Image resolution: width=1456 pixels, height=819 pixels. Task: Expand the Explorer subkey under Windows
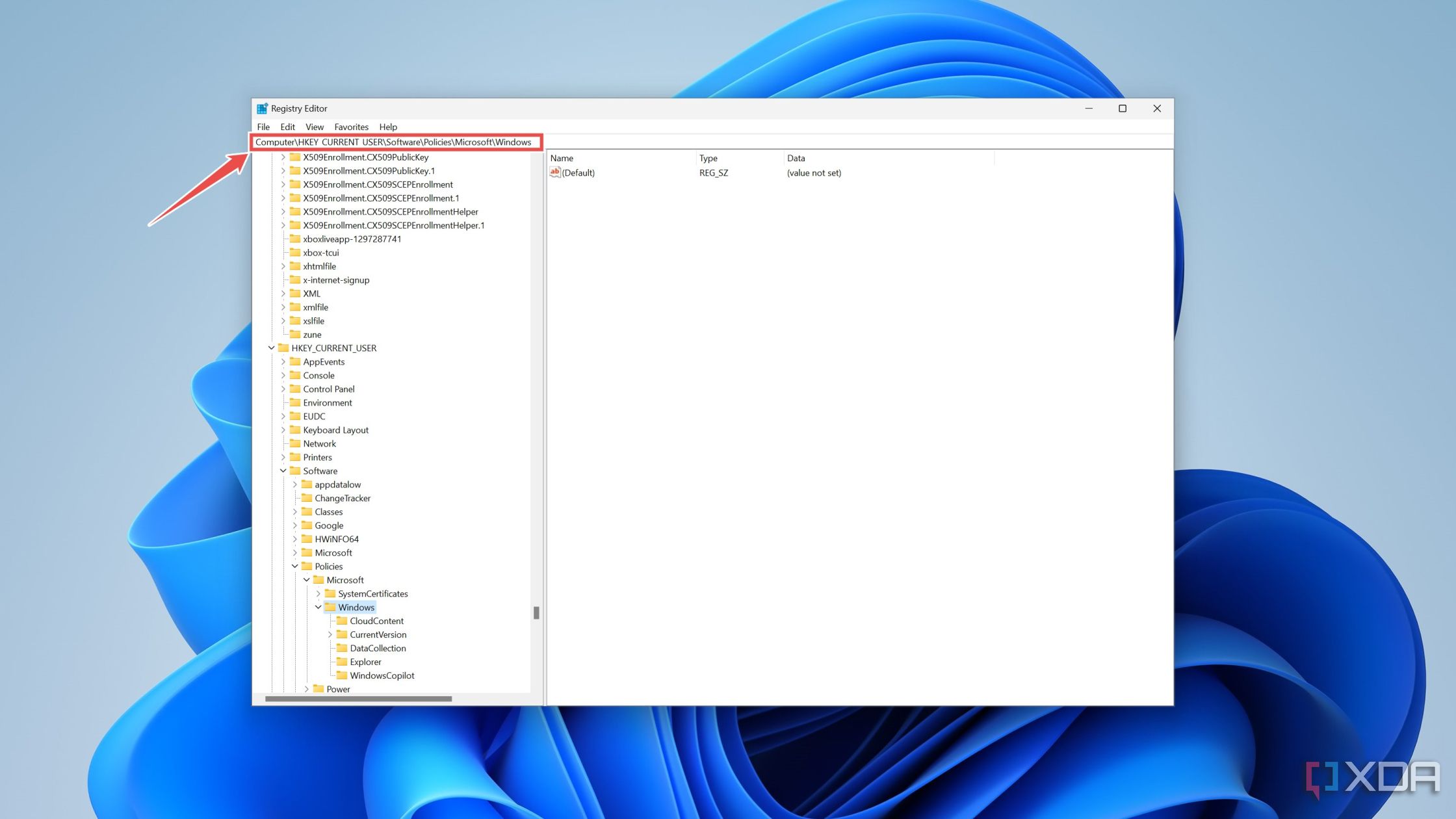point(366,661)
